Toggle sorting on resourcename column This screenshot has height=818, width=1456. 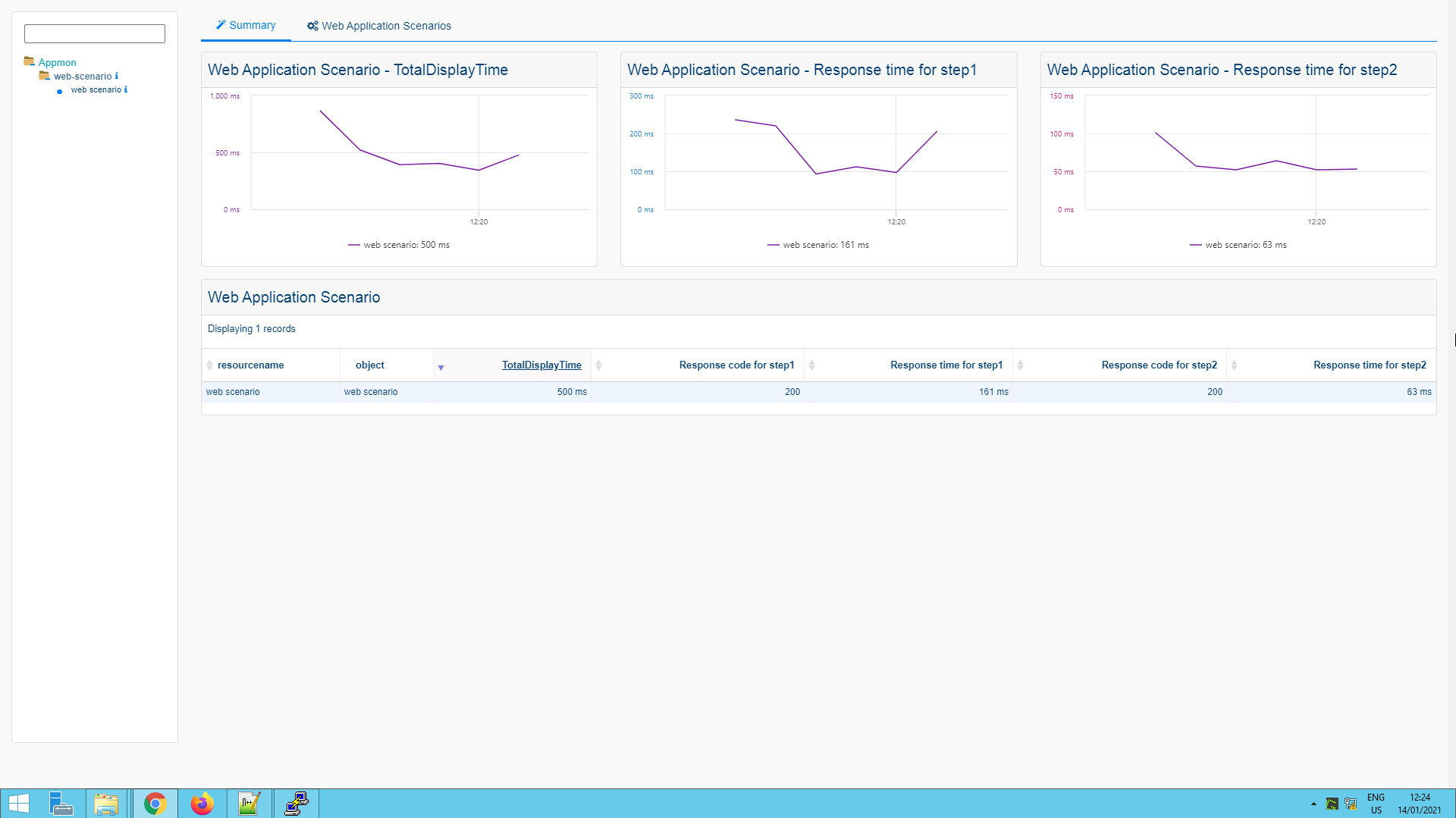(211, 365)
